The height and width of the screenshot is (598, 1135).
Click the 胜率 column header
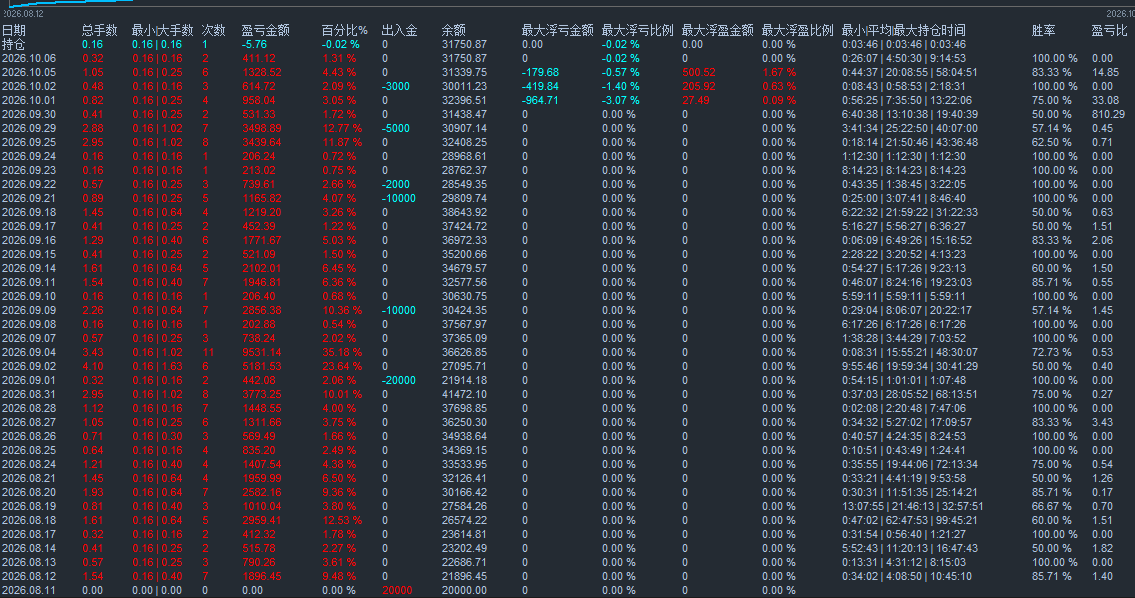(x=1043, y=30)
